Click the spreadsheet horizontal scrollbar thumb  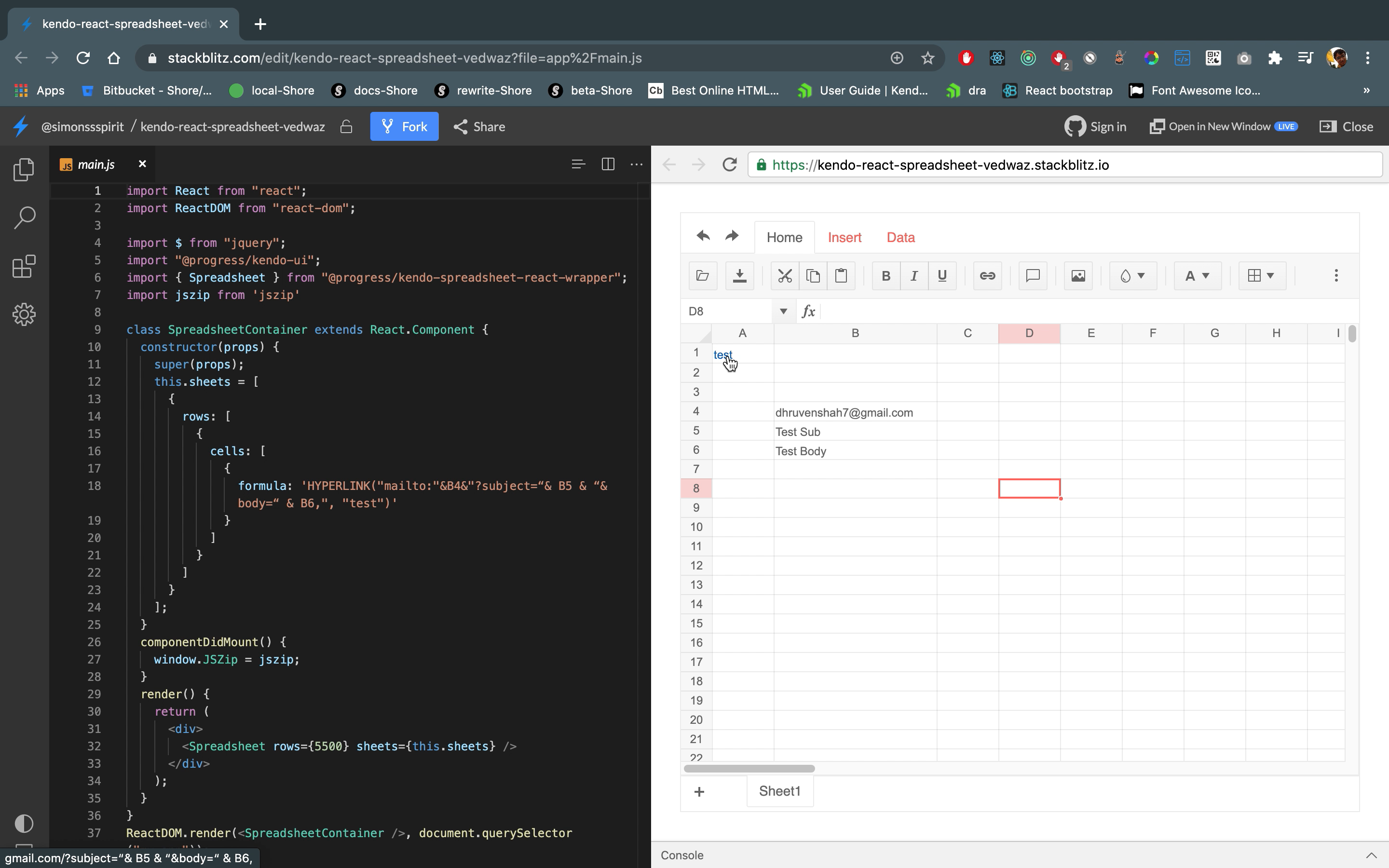pos(749,768)
